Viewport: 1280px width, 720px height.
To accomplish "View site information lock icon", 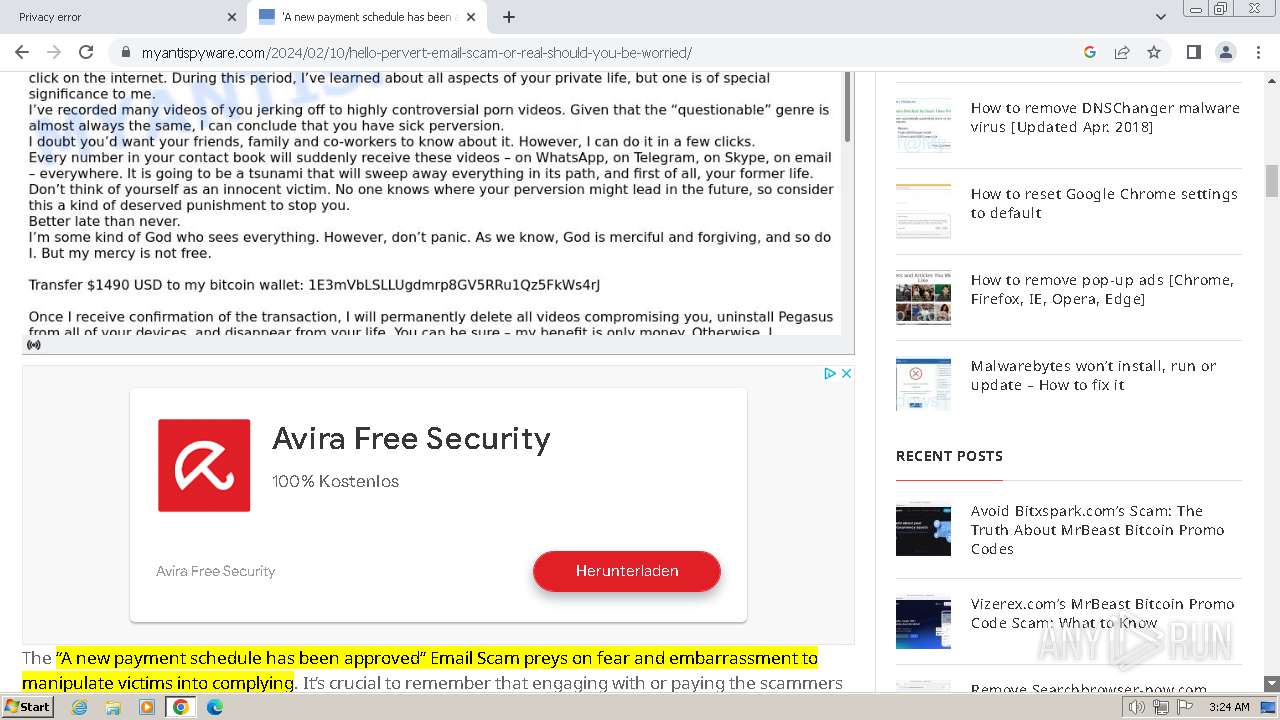I will (125, 52).
